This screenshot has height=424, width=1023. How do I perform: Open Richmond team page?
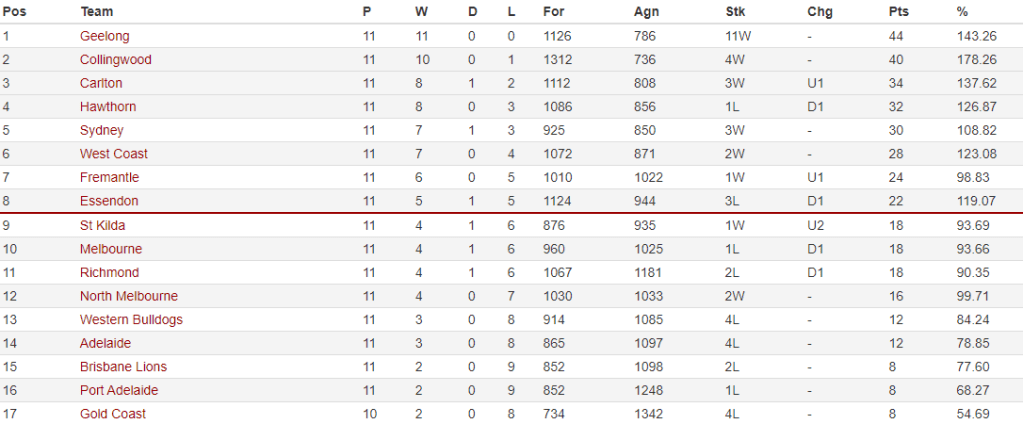(x=108, y=272)
